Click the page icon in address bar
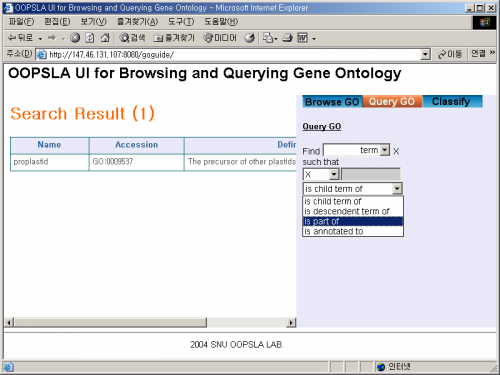Image resolution: width=500 pixels, height=375 pixels. [x=42, y=54]
